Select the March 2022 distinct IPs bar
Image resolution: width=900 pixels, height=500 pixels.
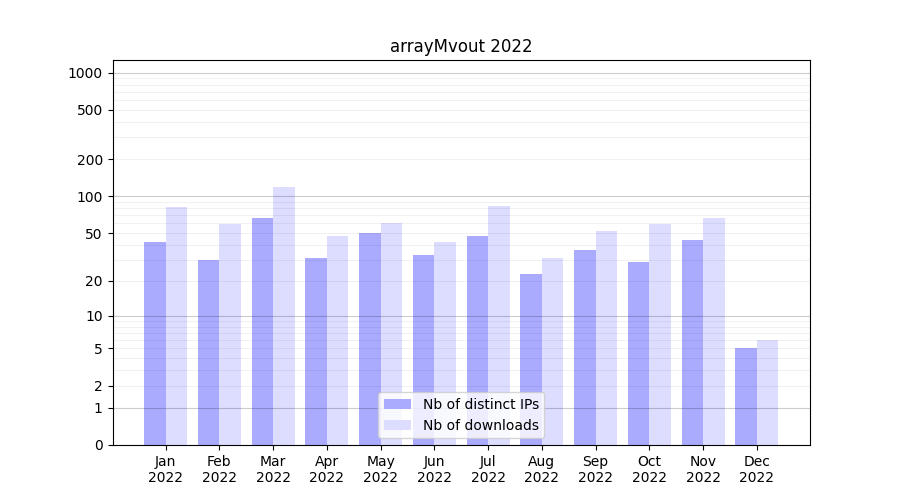click(x=262, y=330)
